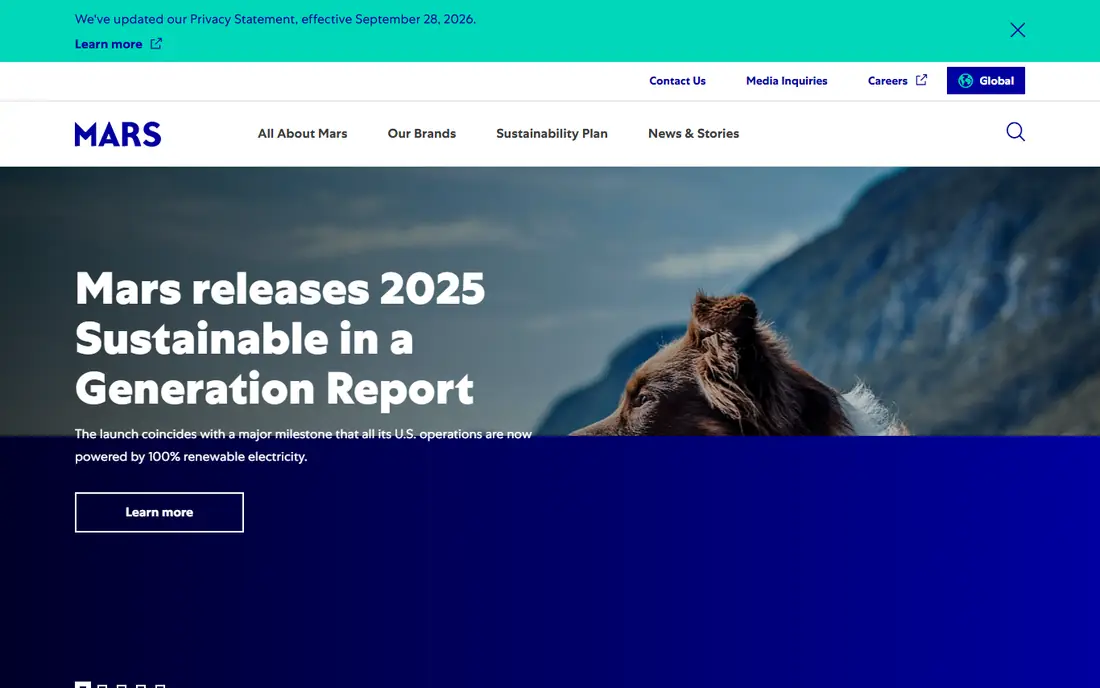Open the Global region selector
Screen dimensions: 1100x688
coord(986,81)
